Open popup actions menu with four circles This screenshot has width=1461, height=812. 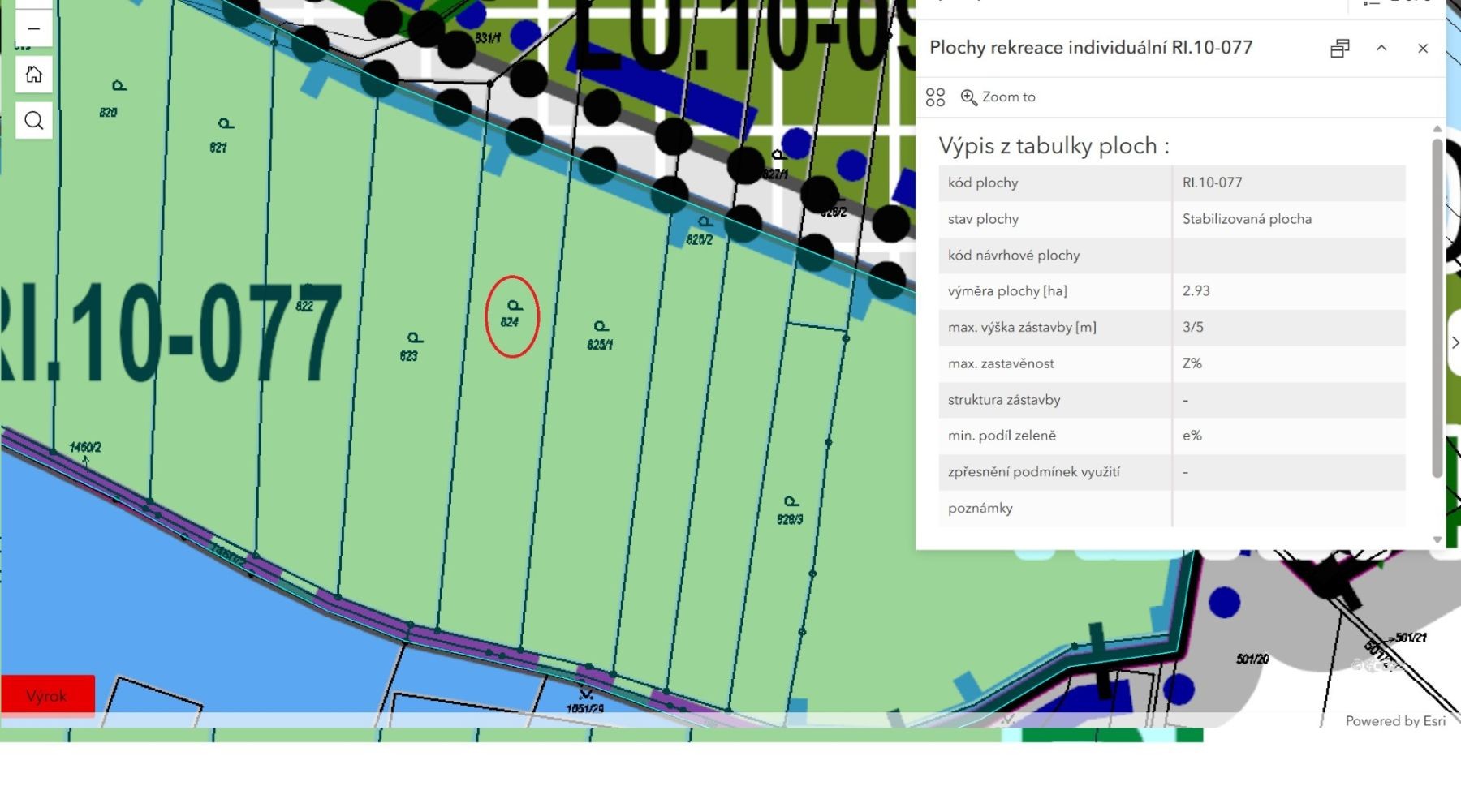[935, 97]
